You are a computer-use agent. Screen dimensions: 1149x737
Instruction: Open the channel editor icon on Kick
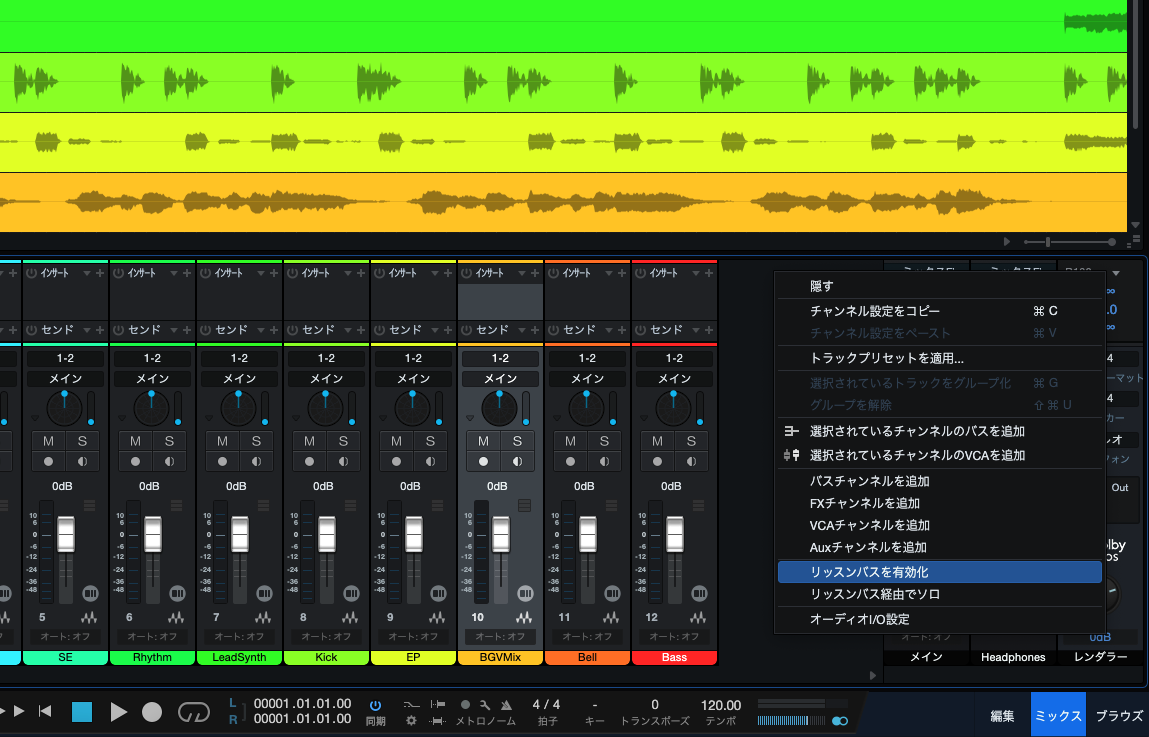coord(351,618)
